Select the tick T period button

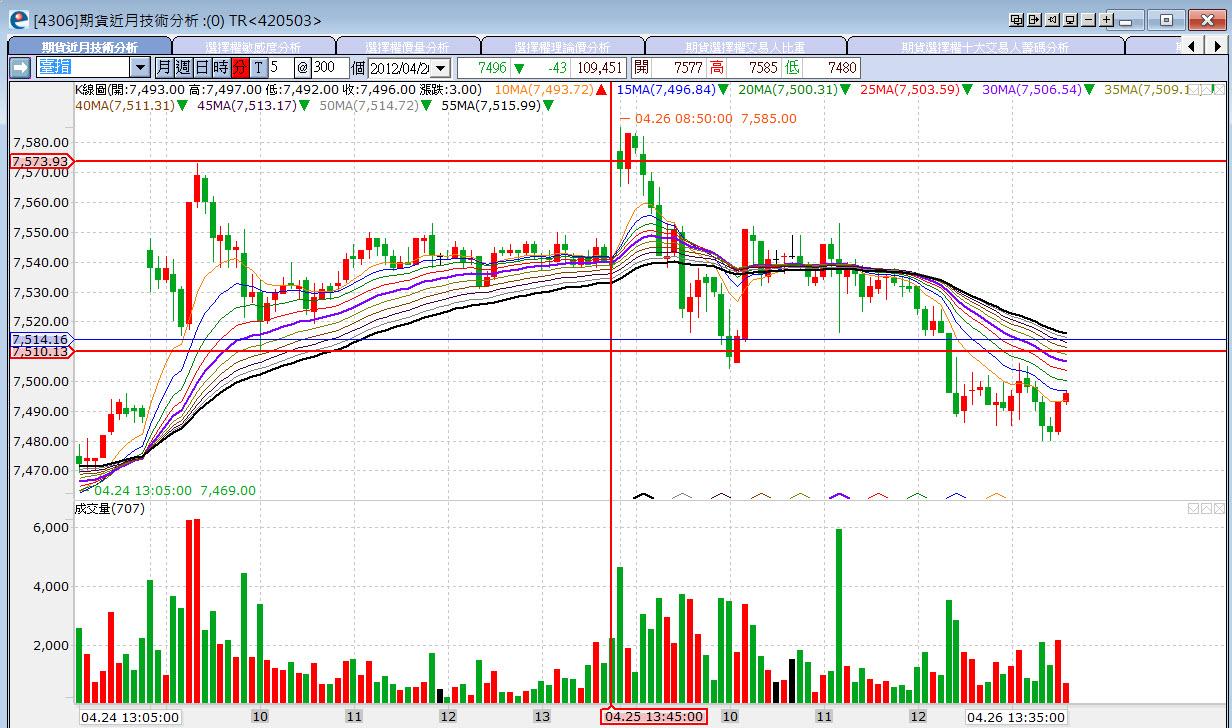(259, 67)
